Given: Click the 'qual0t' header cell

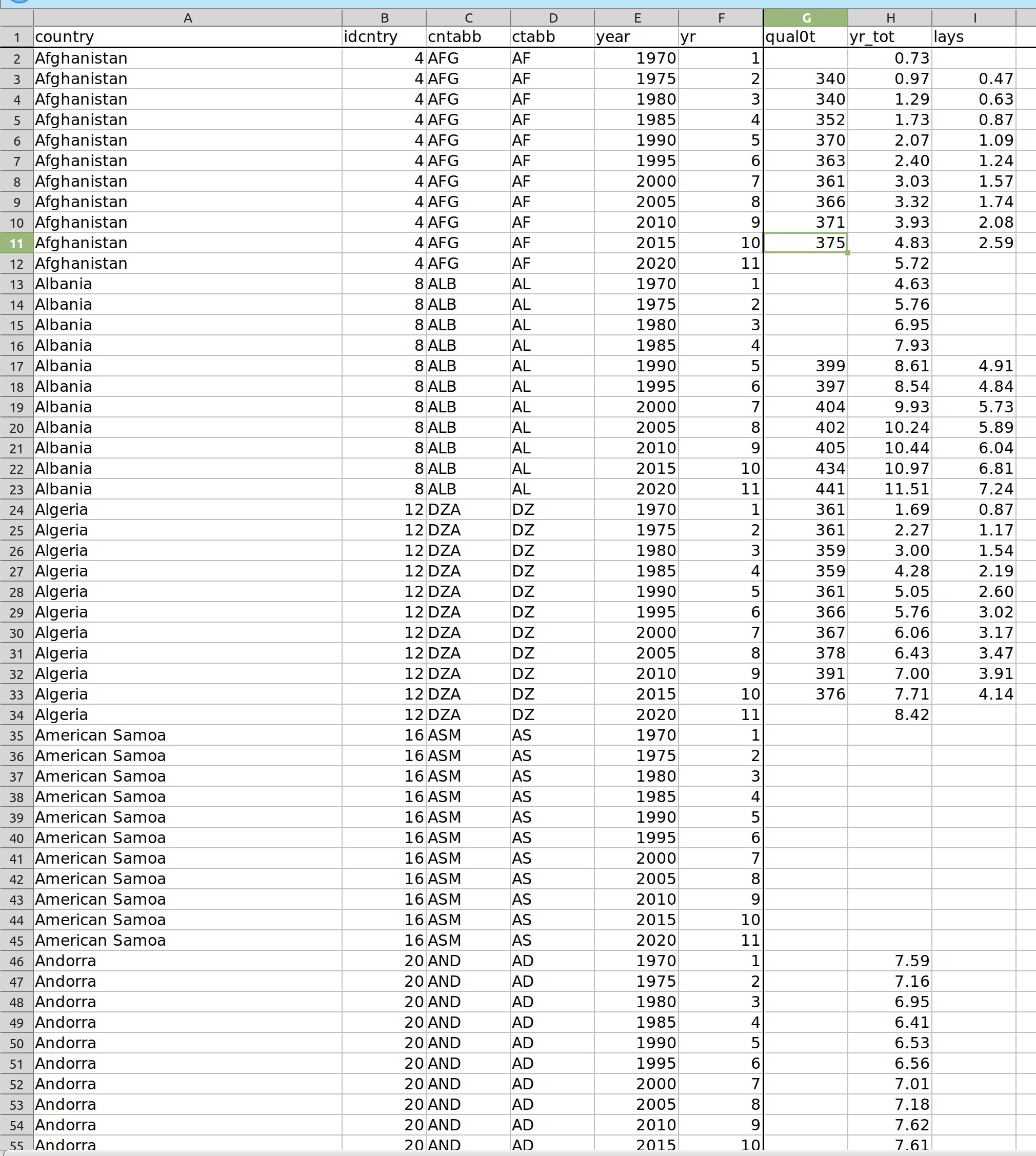Looking at the screenshot, I should (805, 37).
